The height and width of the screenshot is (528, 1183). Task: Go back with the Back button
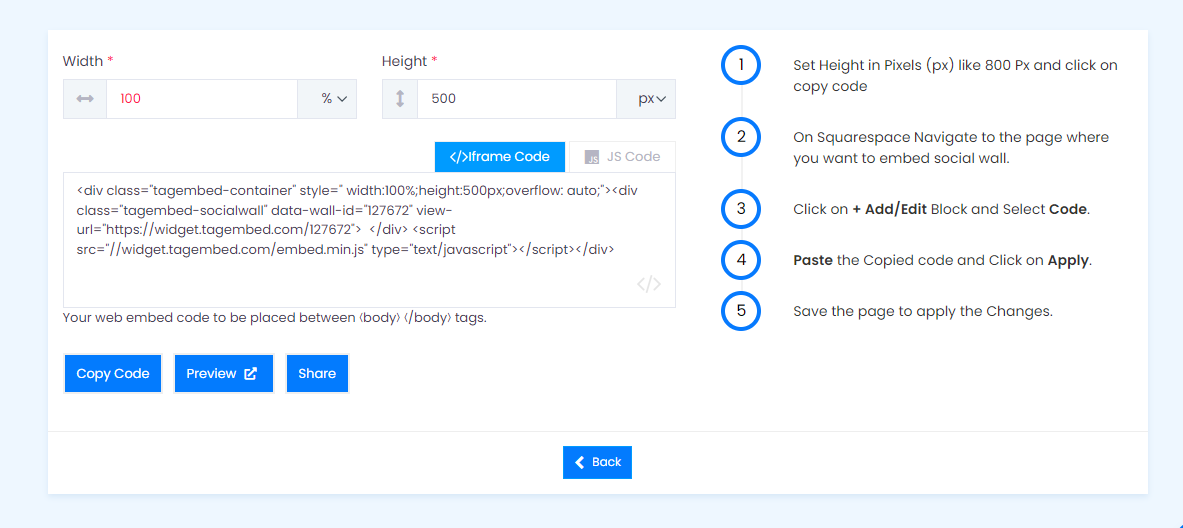click(598, 462)
